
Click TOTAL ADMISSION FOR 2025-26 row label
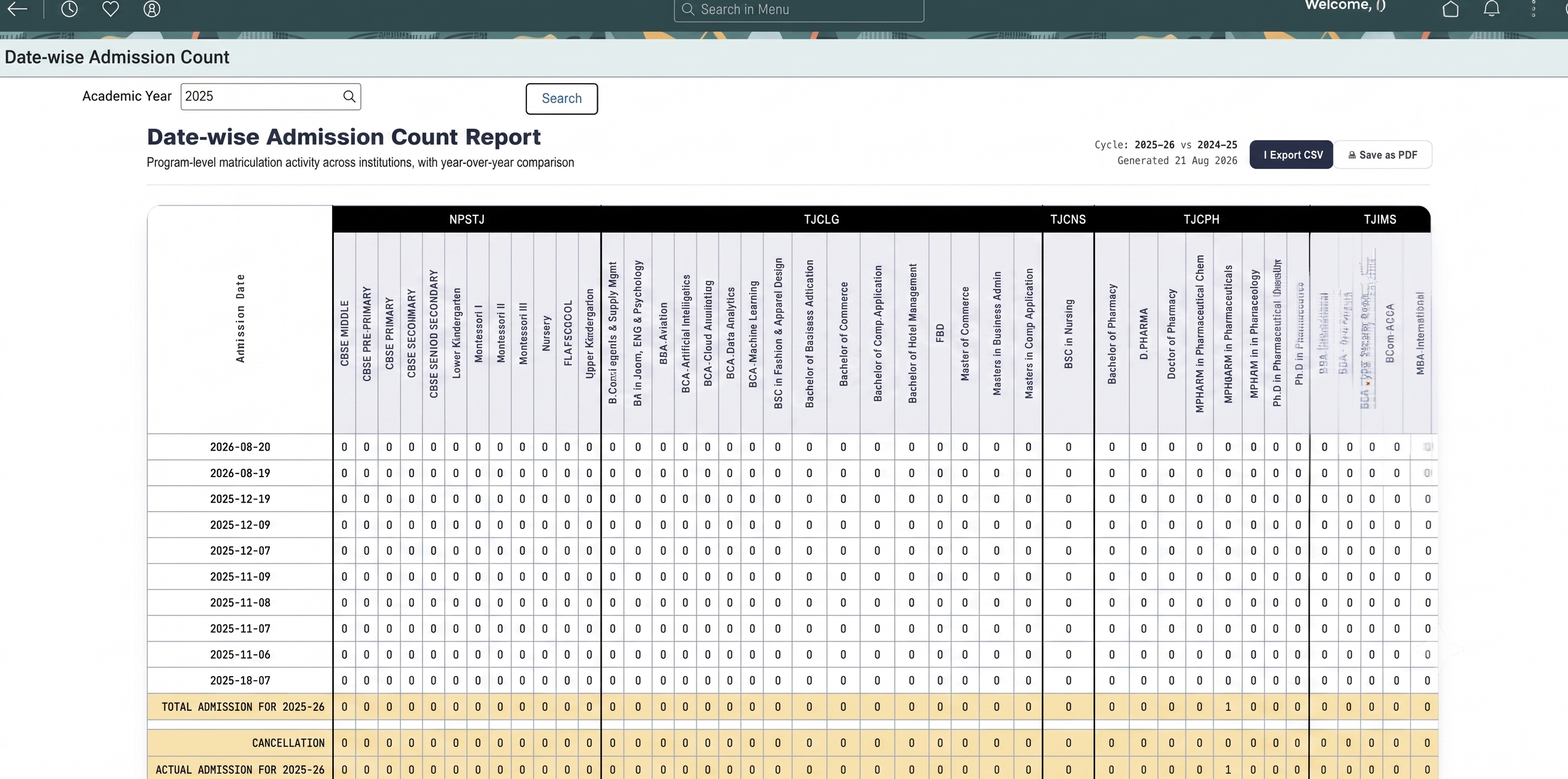(243, 707)
